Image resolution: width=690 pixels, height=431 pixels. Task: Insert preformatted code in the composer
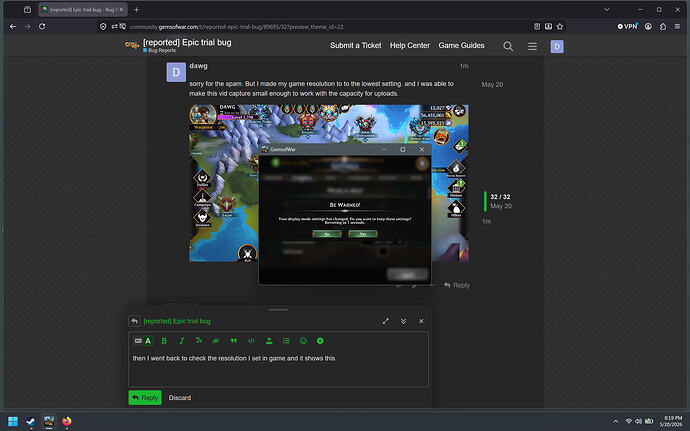pyautogui.click(x=251, y=341)
